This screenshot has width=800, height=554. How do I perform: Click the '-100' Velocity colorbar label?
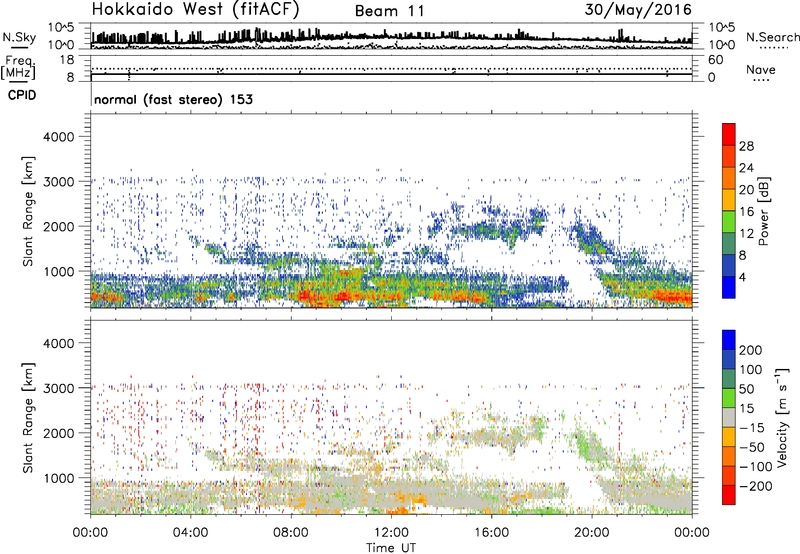click(756, 467)
